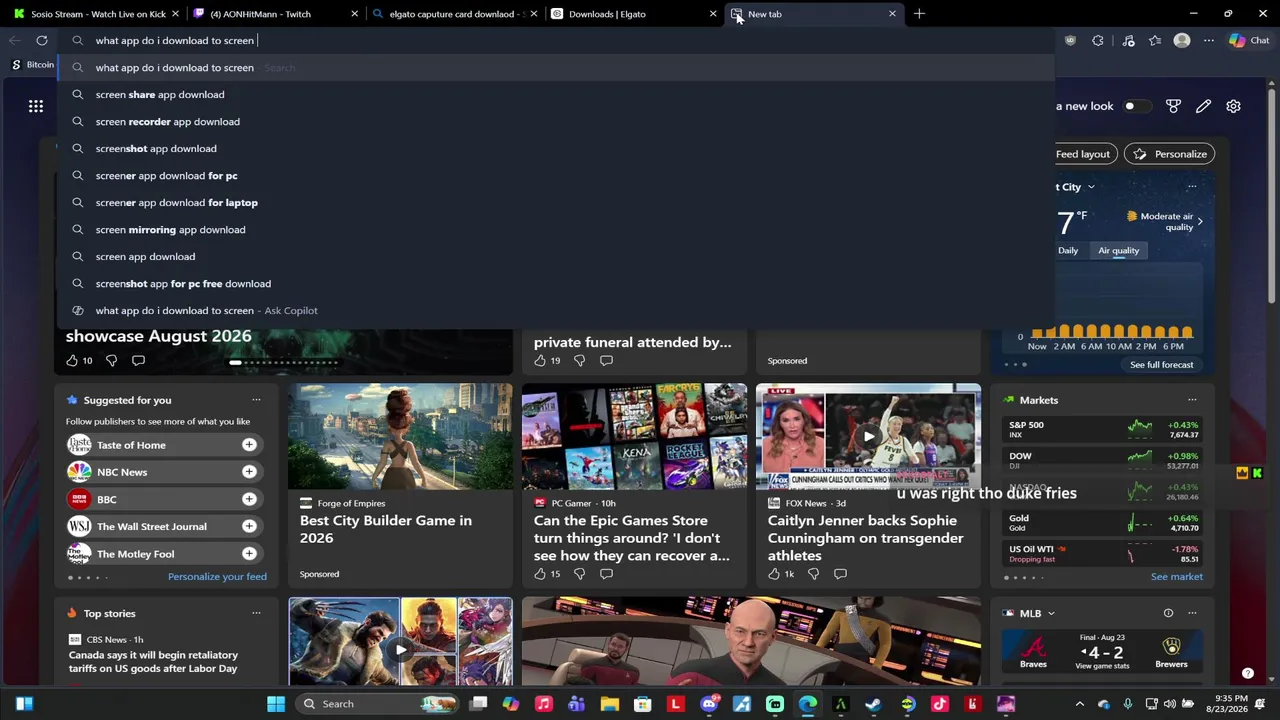Reload the page with the refresh icon
This screenshot has width=1280, height=720.
[x=42, y=40]
